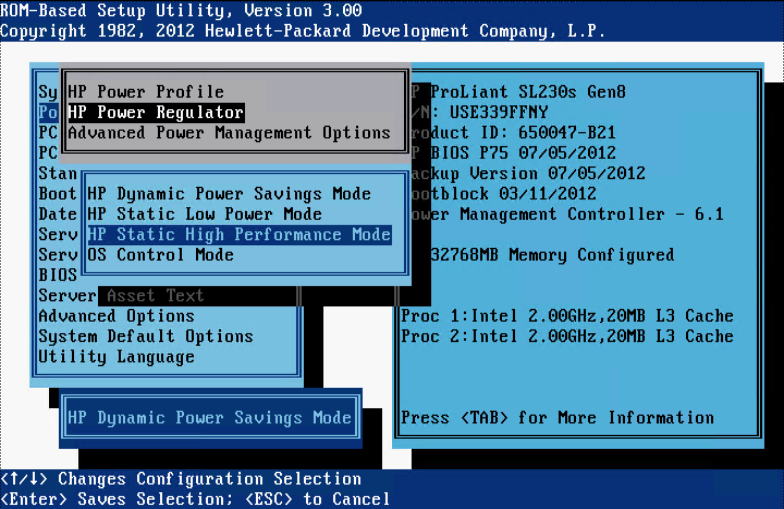Choose HP Dynamic Power Savings Mode option
The image size is (784, 509).
[x=229, y=194]
